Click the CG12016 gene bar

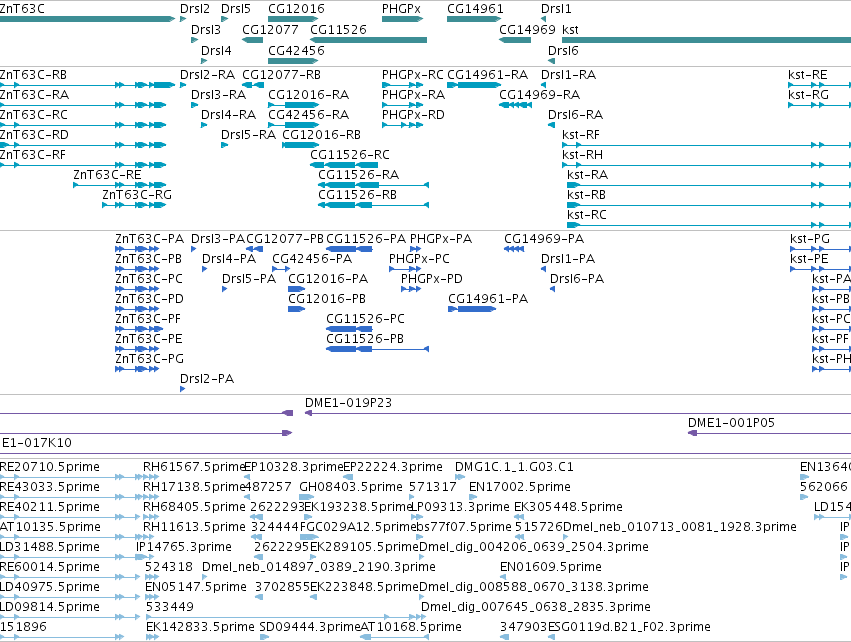[x=293, y=19]
